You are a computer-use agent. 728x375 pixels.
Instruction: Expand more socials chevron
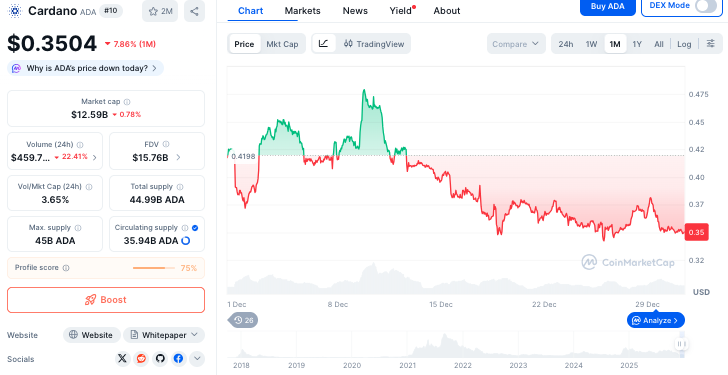pos(197,358)
